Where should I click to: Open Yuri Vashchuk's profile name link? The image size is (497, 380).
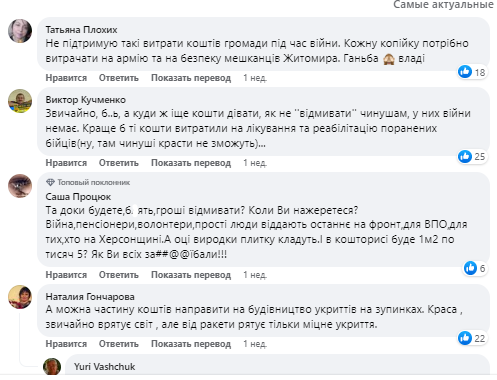[x=105, y=367]
